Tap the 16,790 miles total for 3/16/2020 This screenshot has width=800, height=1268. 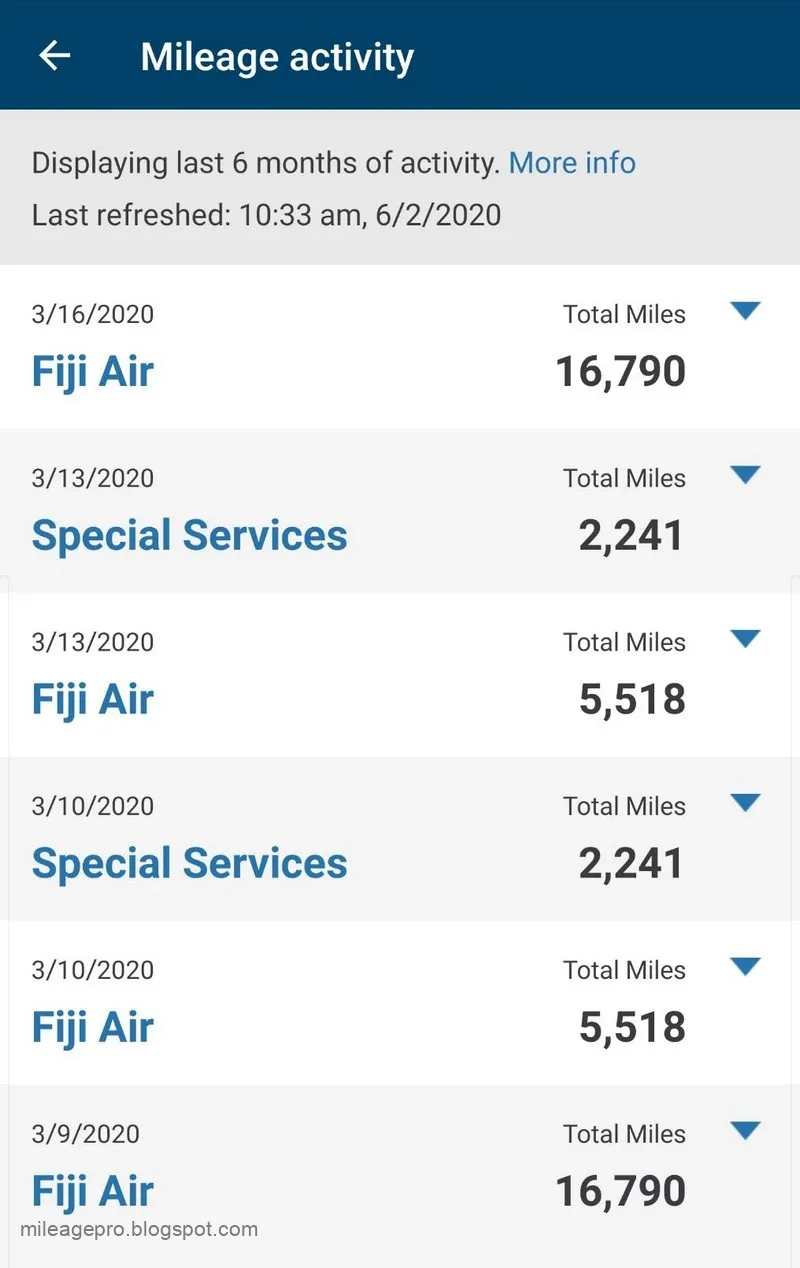pos(621,372)
